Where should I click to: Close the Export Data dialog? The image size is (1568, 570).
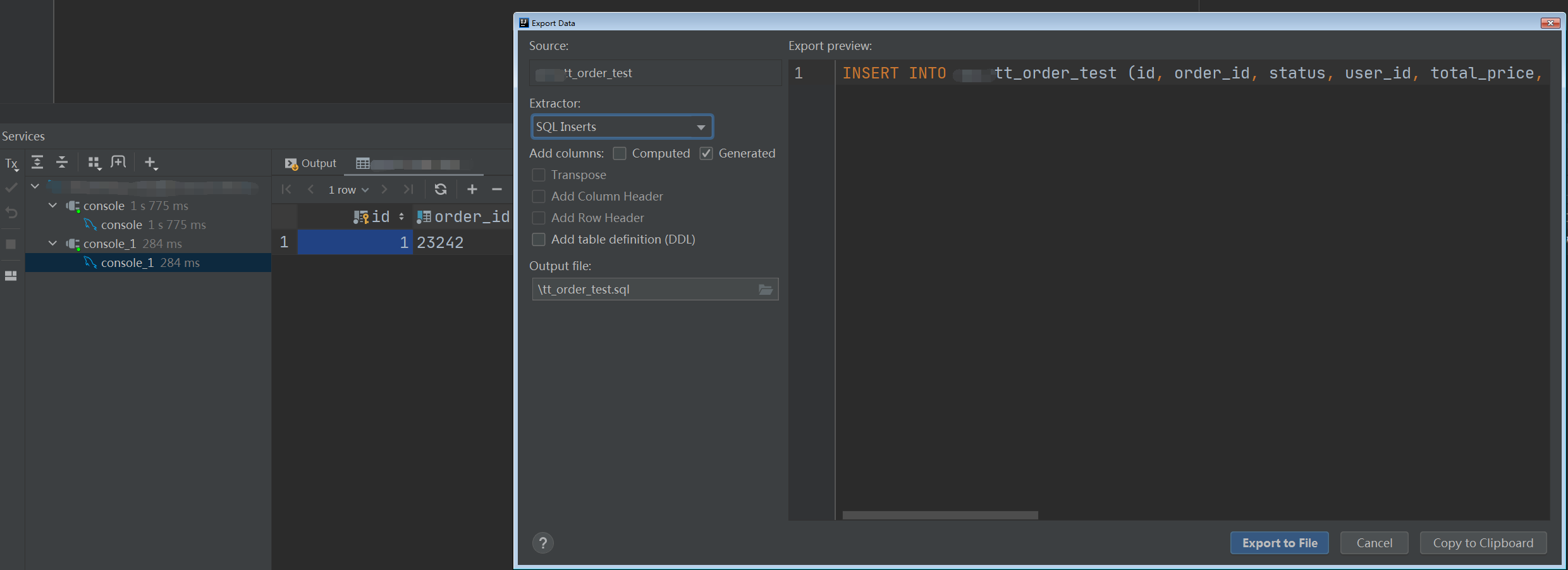(x=1550, y=23)
